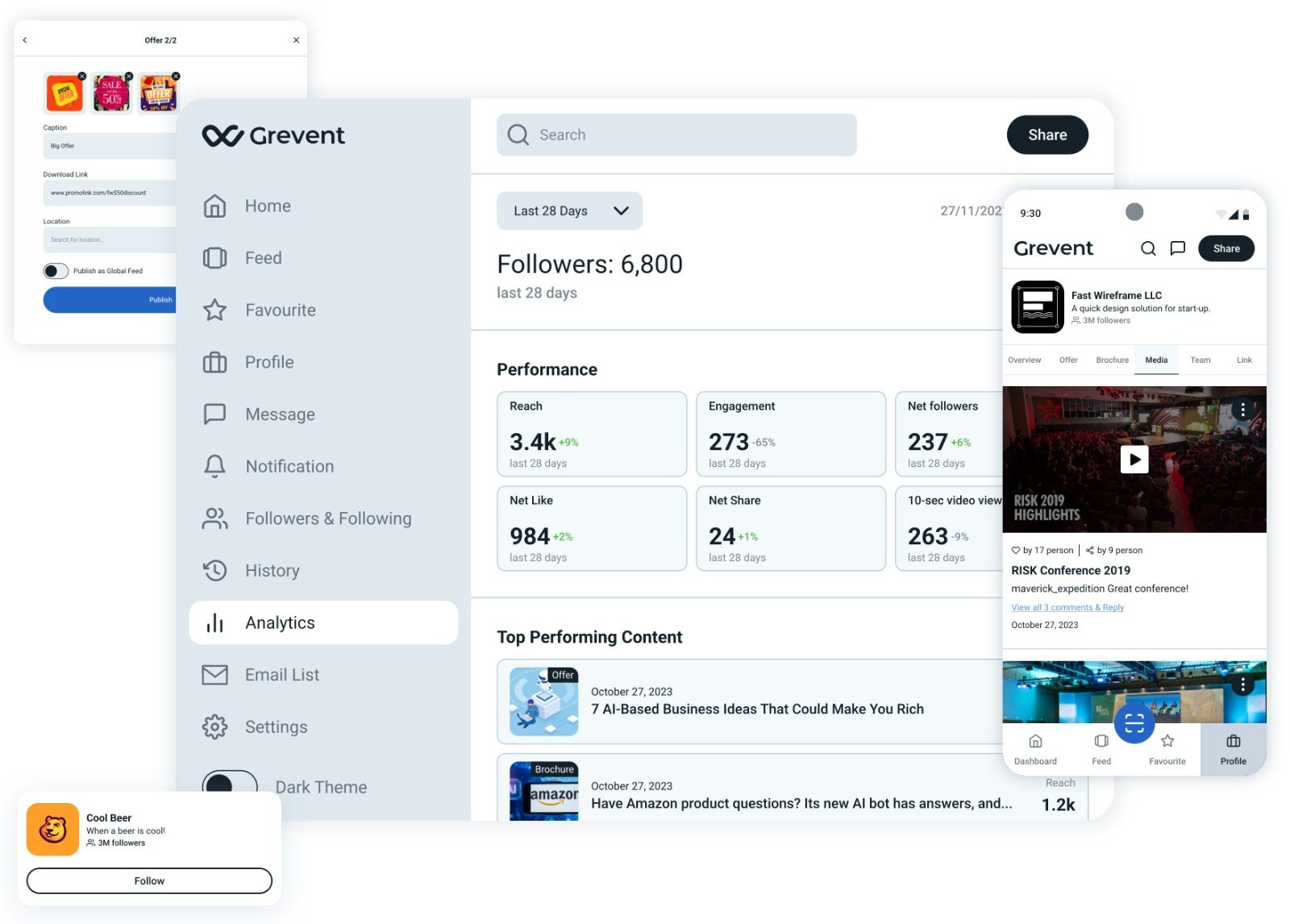Tap the mobile Share button
This screenshot has height=924, width=1290.
pyautogui.click(x=1225, y=248)
